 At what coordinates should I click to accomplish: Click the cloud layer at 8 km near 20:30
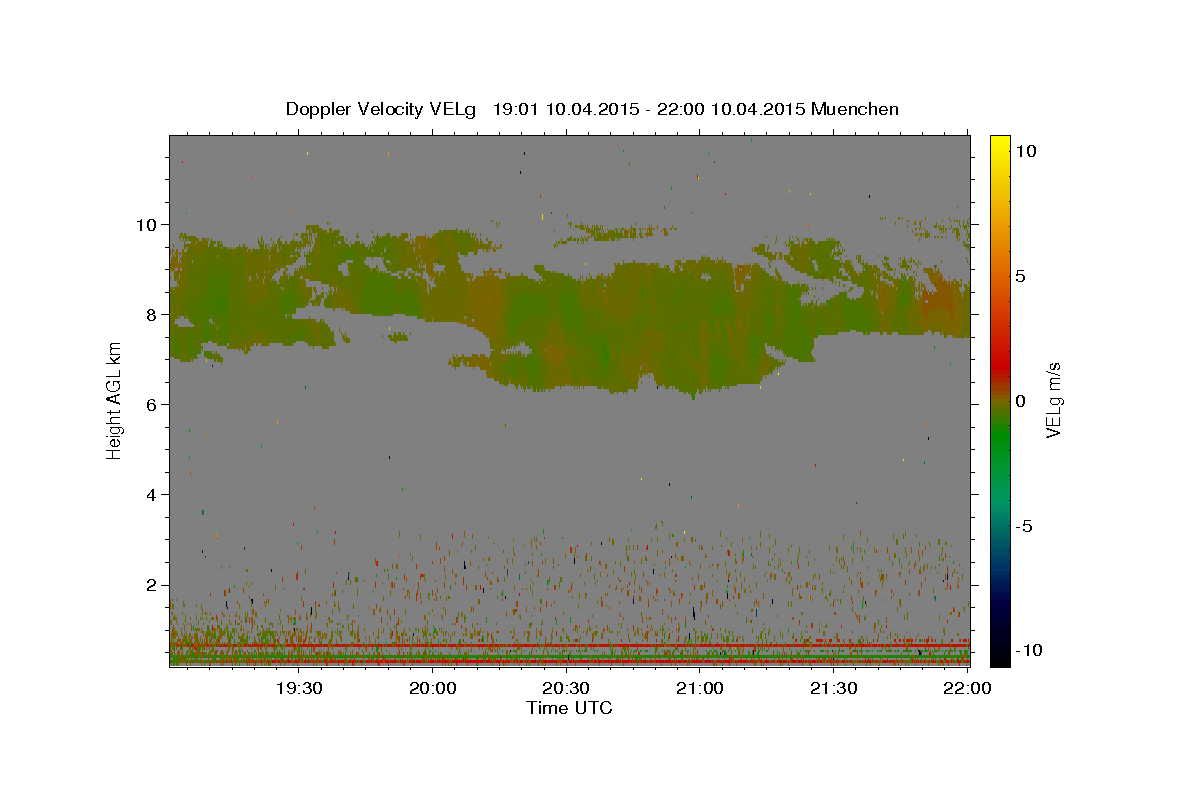coord(566,315)
